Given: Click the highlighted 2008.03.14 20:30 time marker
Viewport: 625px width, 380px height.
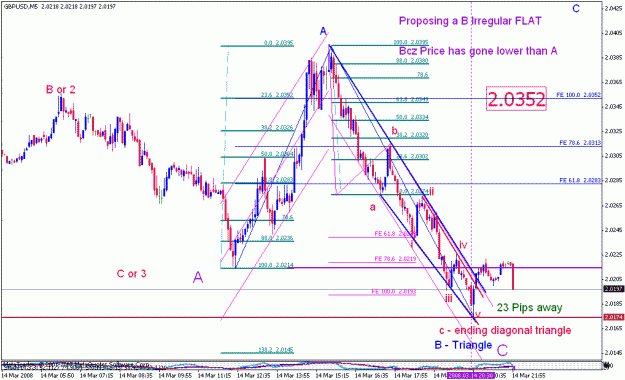Looking at the screenshot, I should pos(471,376).
